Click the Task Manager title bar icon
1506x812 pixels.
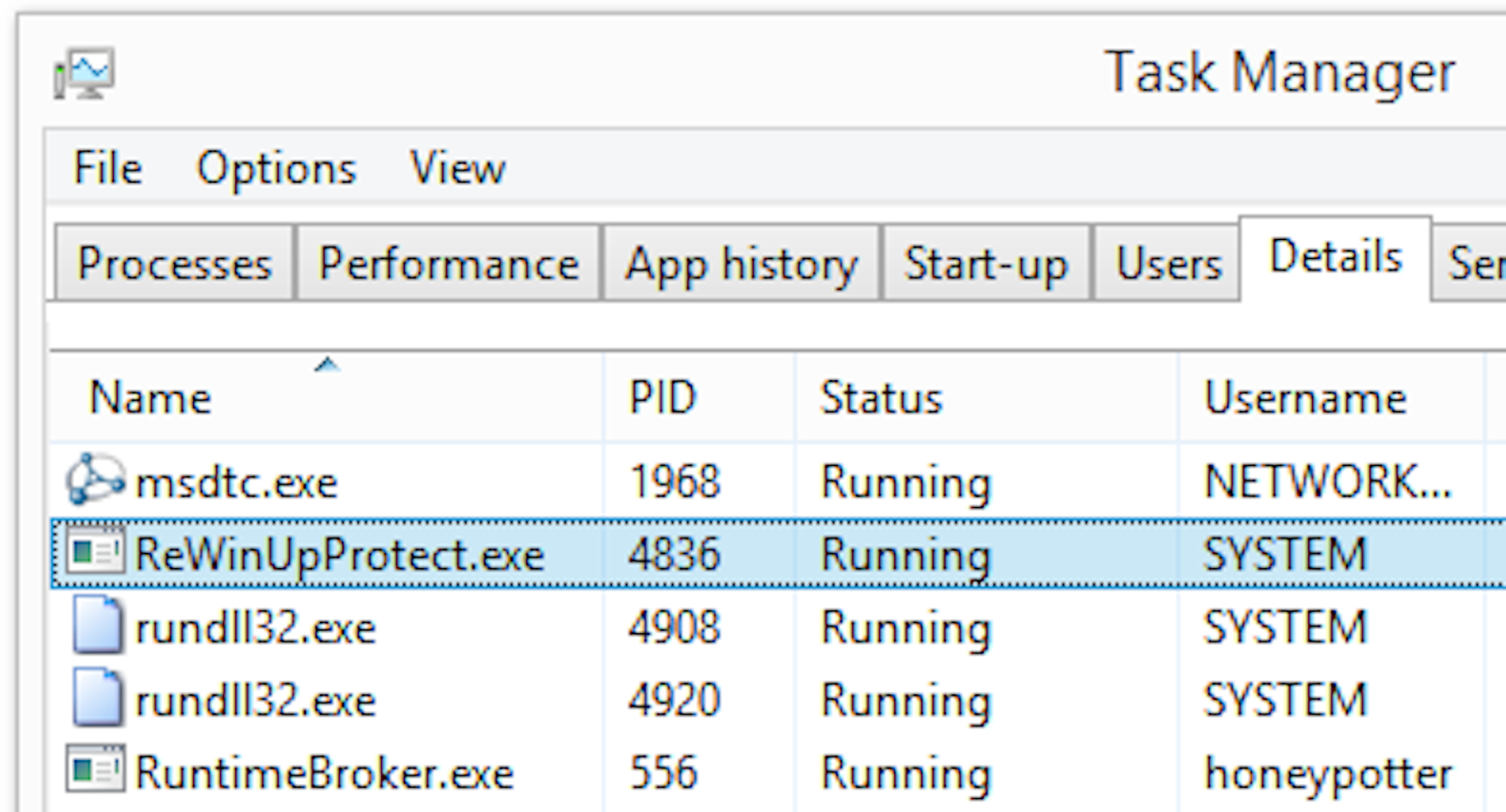(x=85, y=73)
